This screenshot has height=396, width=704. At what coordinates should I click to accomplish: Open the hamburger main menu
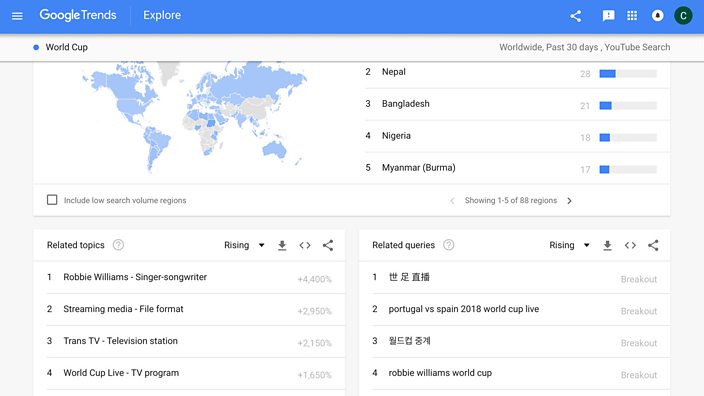[x=17, y=16]
